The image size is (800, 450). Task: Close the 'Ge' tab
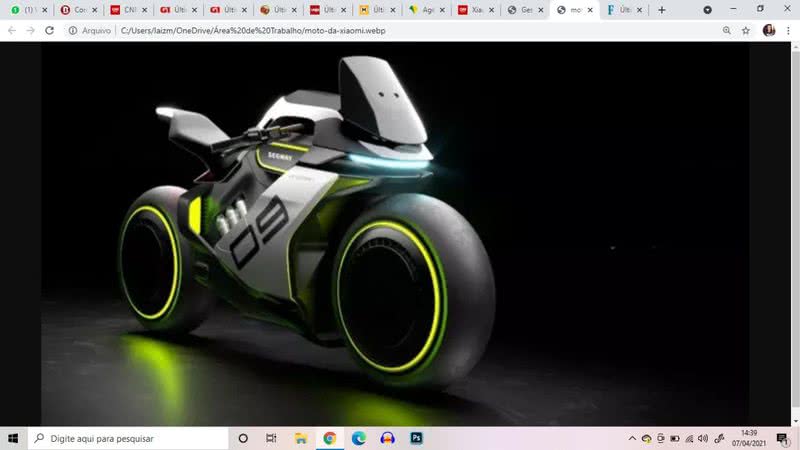coord(541,10)
